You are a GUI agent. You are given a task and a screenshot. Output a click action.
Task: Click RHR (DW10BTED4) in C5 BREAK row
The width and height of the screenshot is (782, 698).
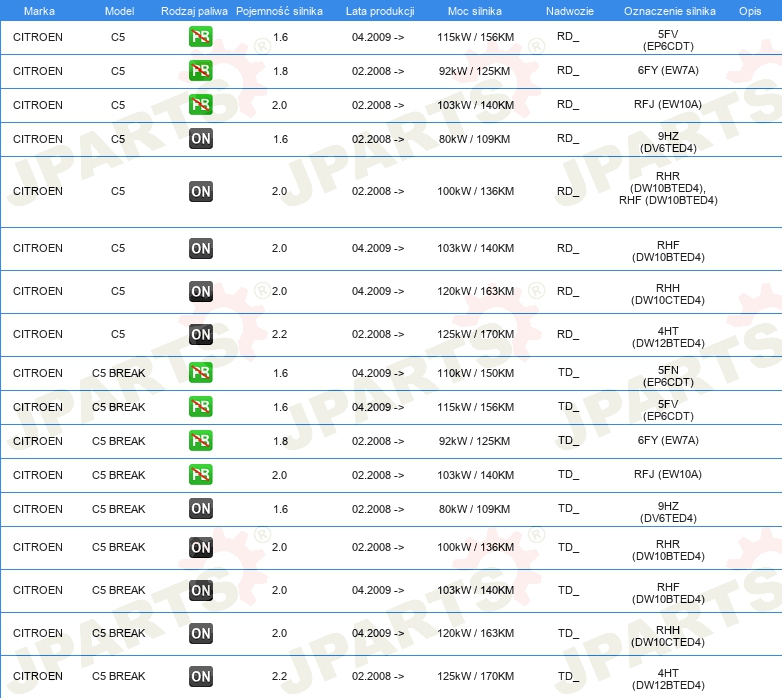(668, 550)
